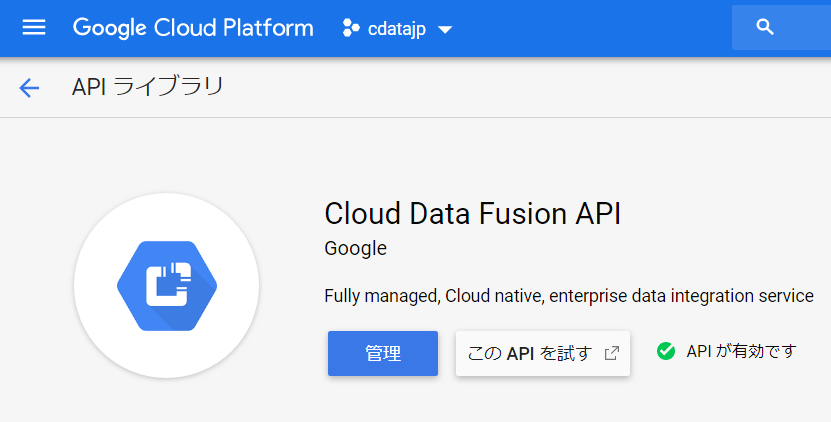The image size is (831, 422).
Task: Click the Google Cloud Platform logo text
Action: point(193,28)
